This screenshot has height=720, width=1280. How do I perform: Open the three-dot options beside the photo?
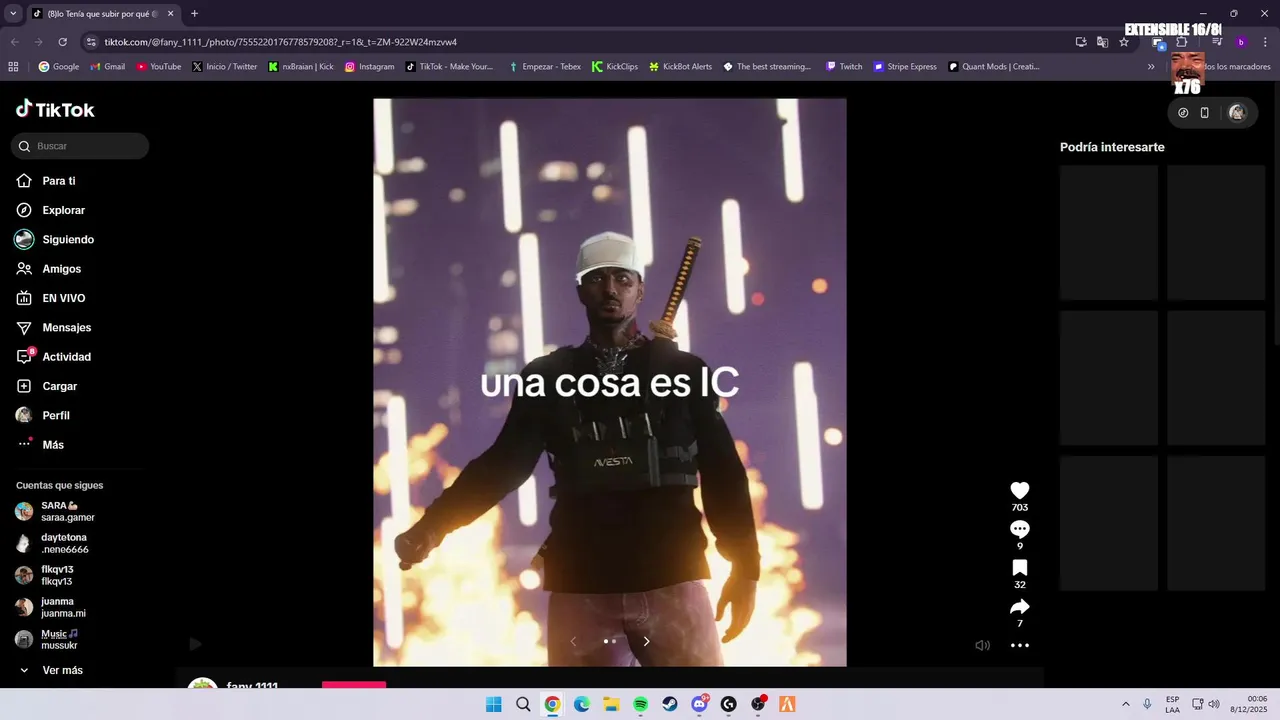(x=1019, y=646)
